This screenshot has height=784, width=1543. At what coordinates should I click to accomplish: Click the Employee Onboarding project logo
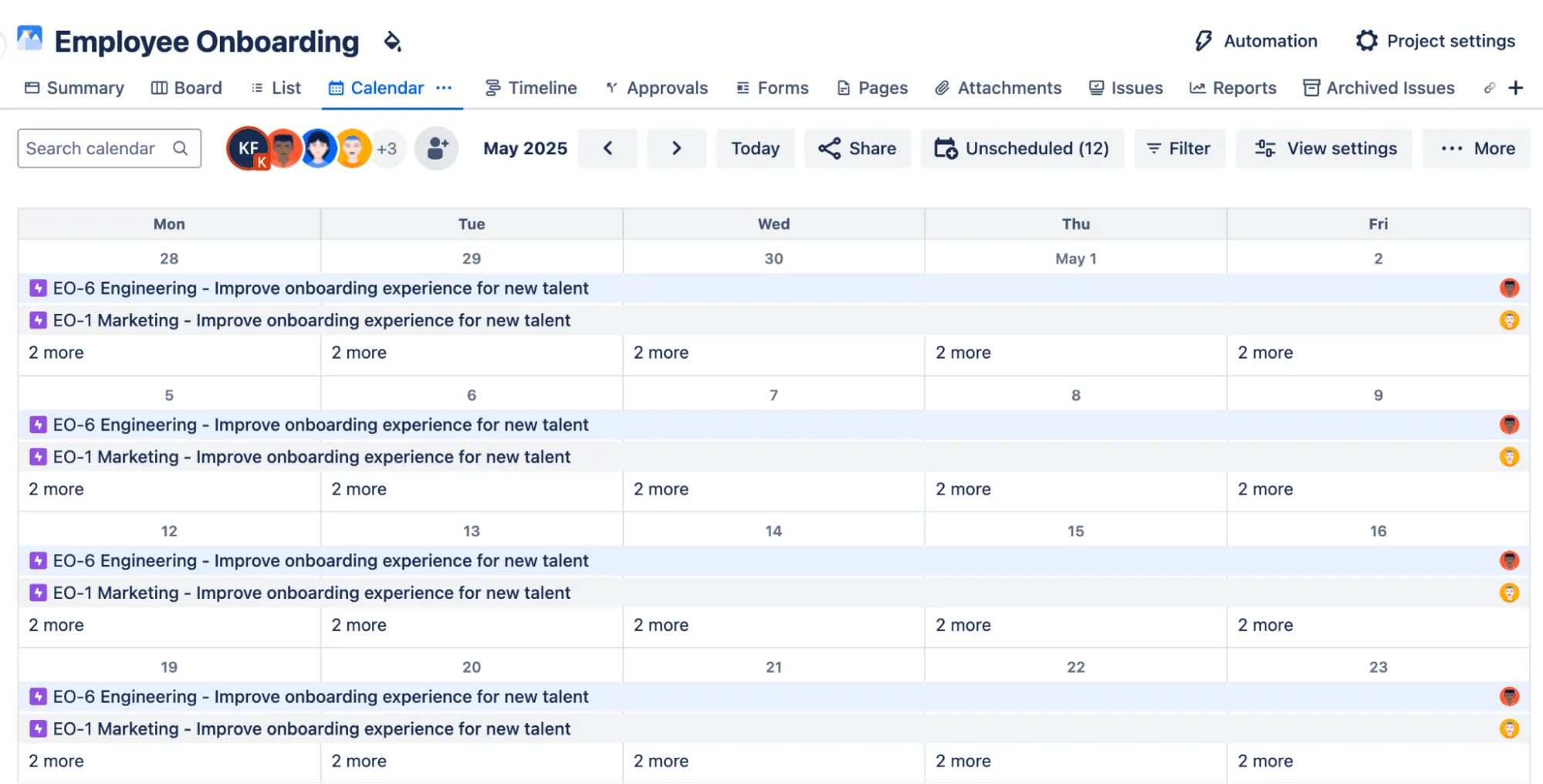pyautogui.click(x=30, y=39)
